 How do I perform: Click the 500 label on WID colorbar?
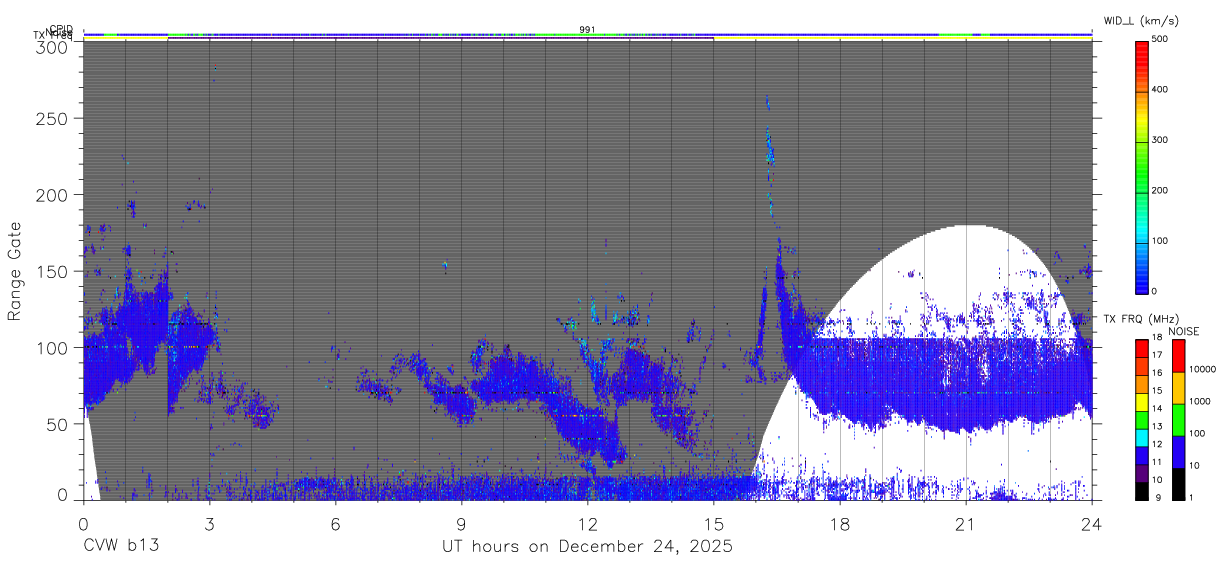click(1161, 39)
